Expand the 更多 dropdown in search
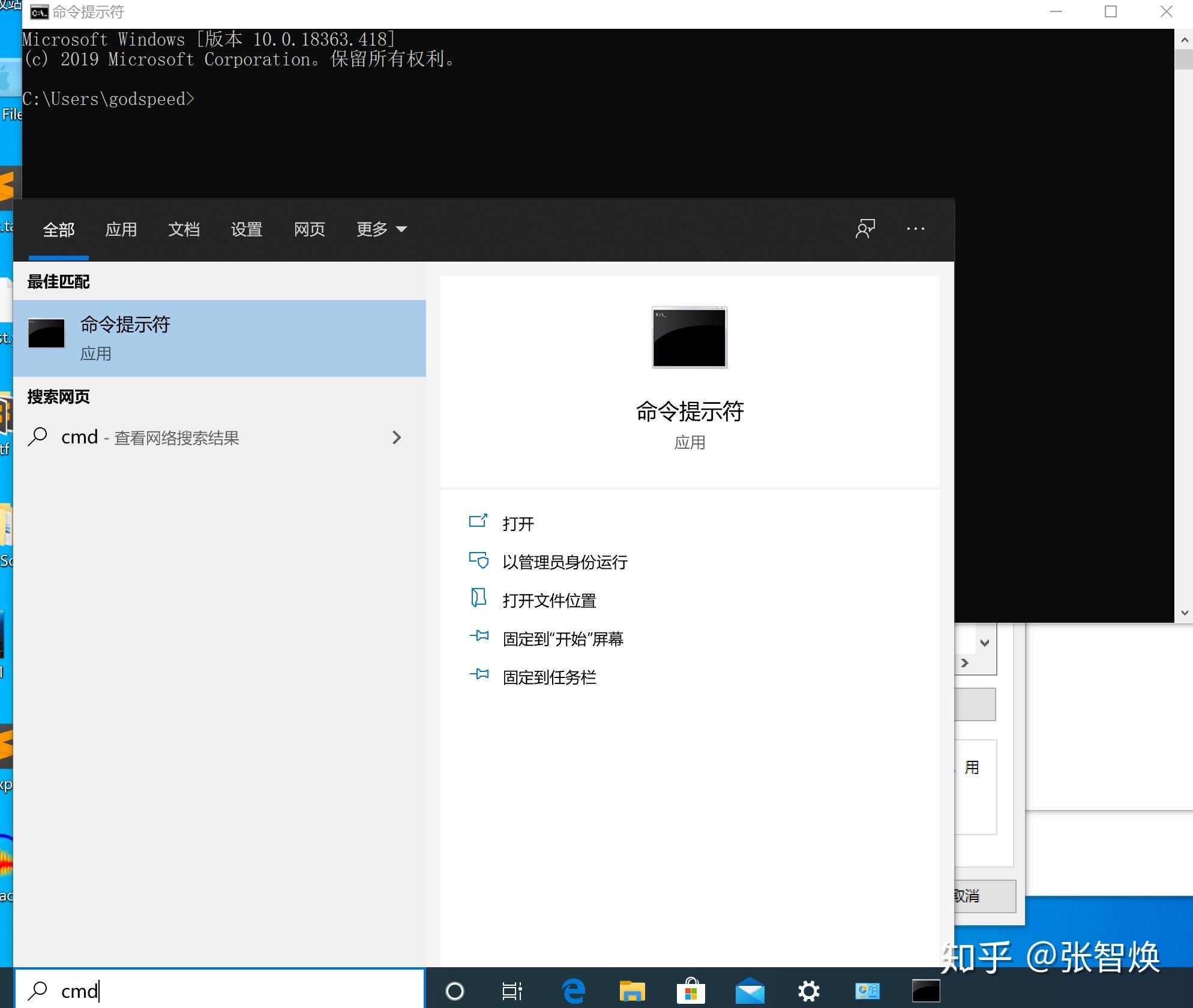 (382, 229)
